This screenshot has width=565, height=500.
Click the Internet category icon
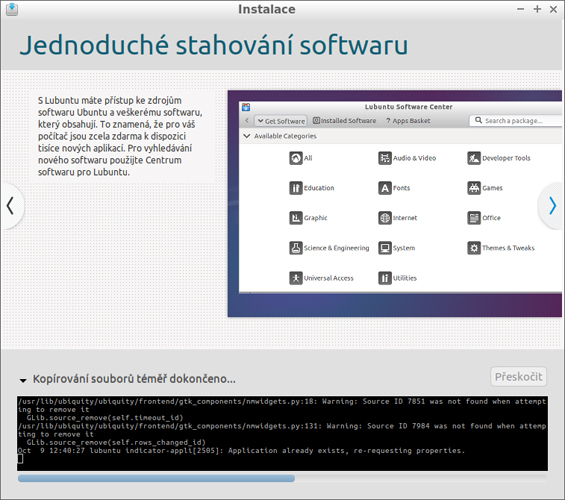[385, 218]
